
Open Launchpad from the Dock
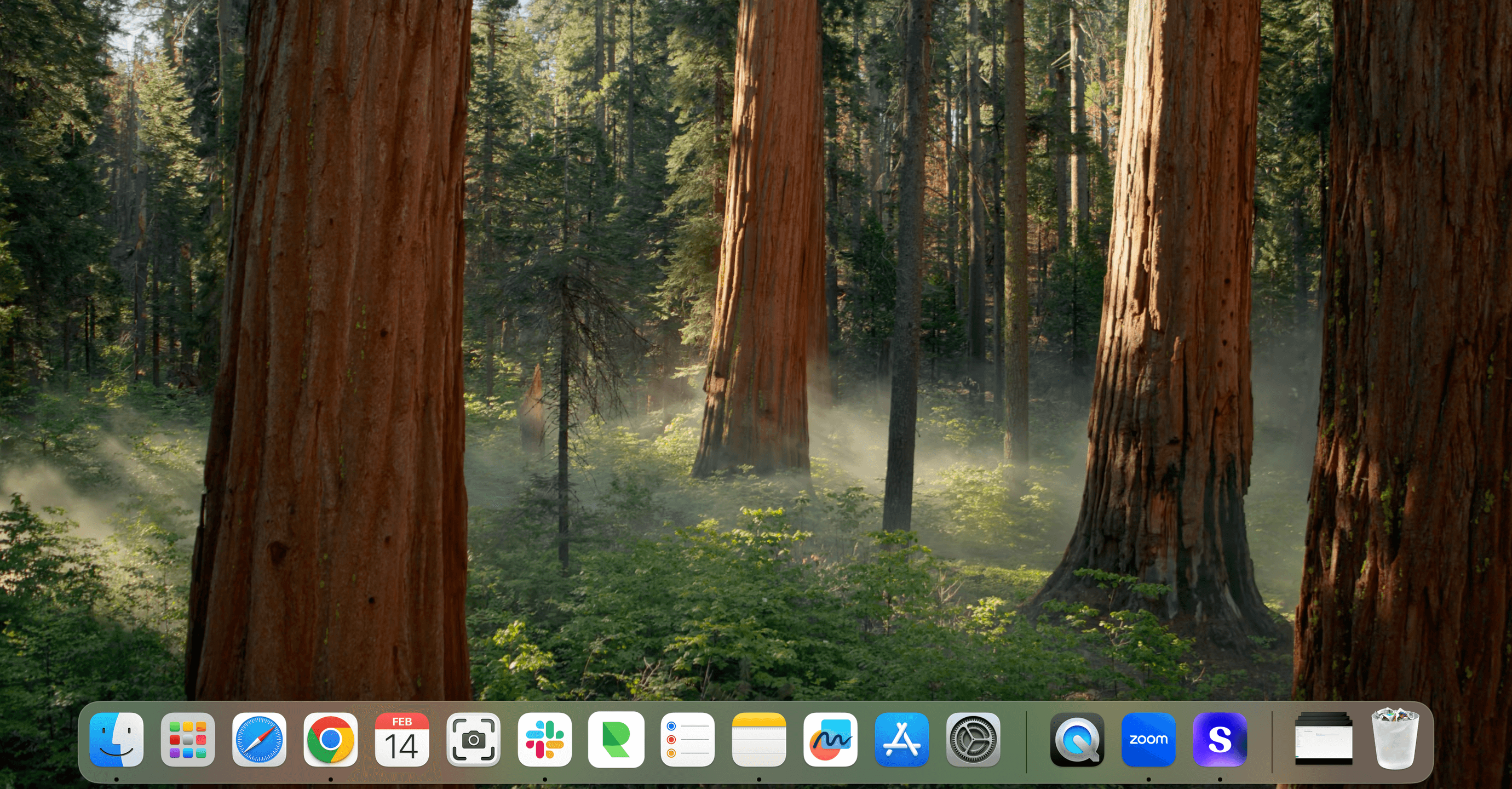[188, 740]
